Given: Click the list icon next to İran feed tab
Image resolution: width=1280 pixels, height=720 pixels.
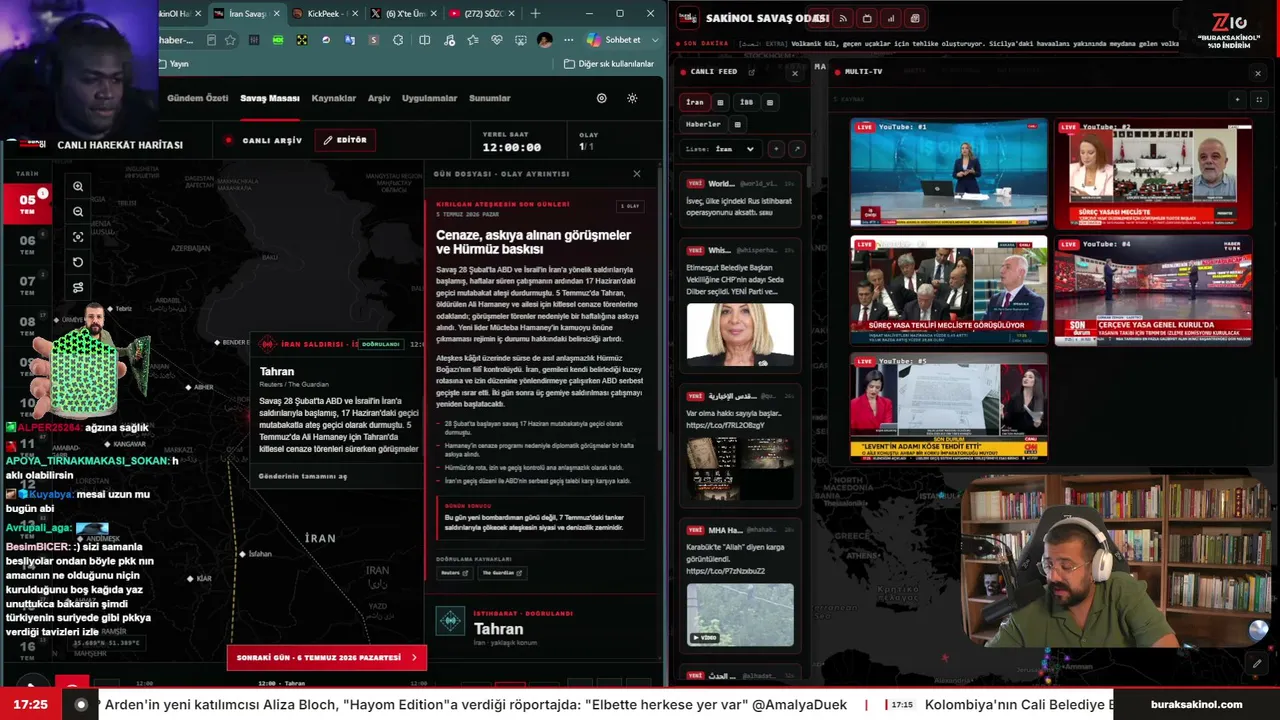Looking at the screenshot, I should (x=720, y=102).
